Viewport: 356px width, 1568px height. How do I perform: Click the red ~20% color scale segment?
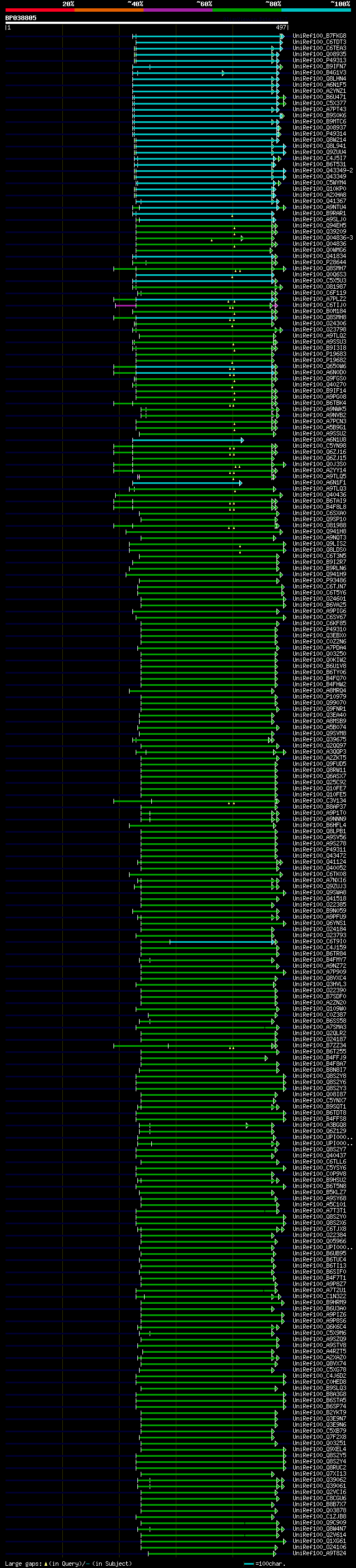[x=39, y=10]
